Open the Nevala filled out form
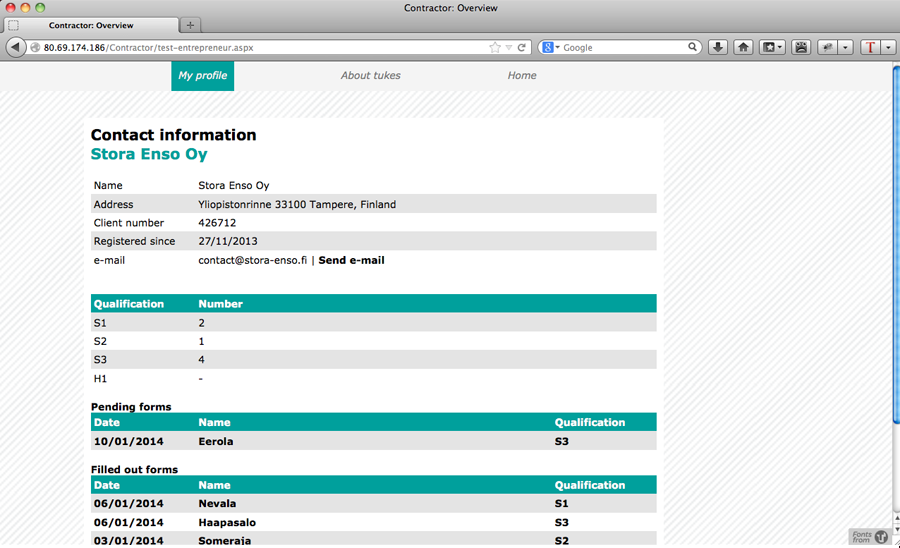The image size is (900, 548). coord(217,504)
